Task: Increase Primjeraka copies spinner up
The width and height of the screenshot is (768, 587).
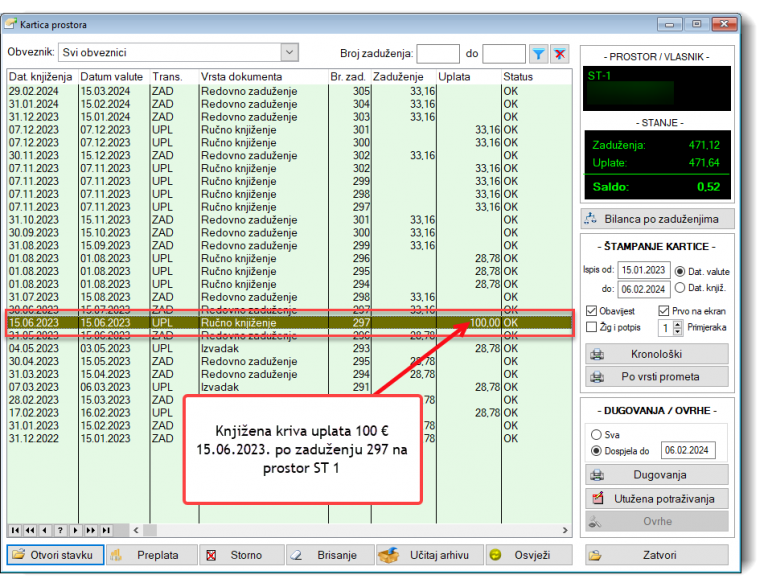Action: 678,324
